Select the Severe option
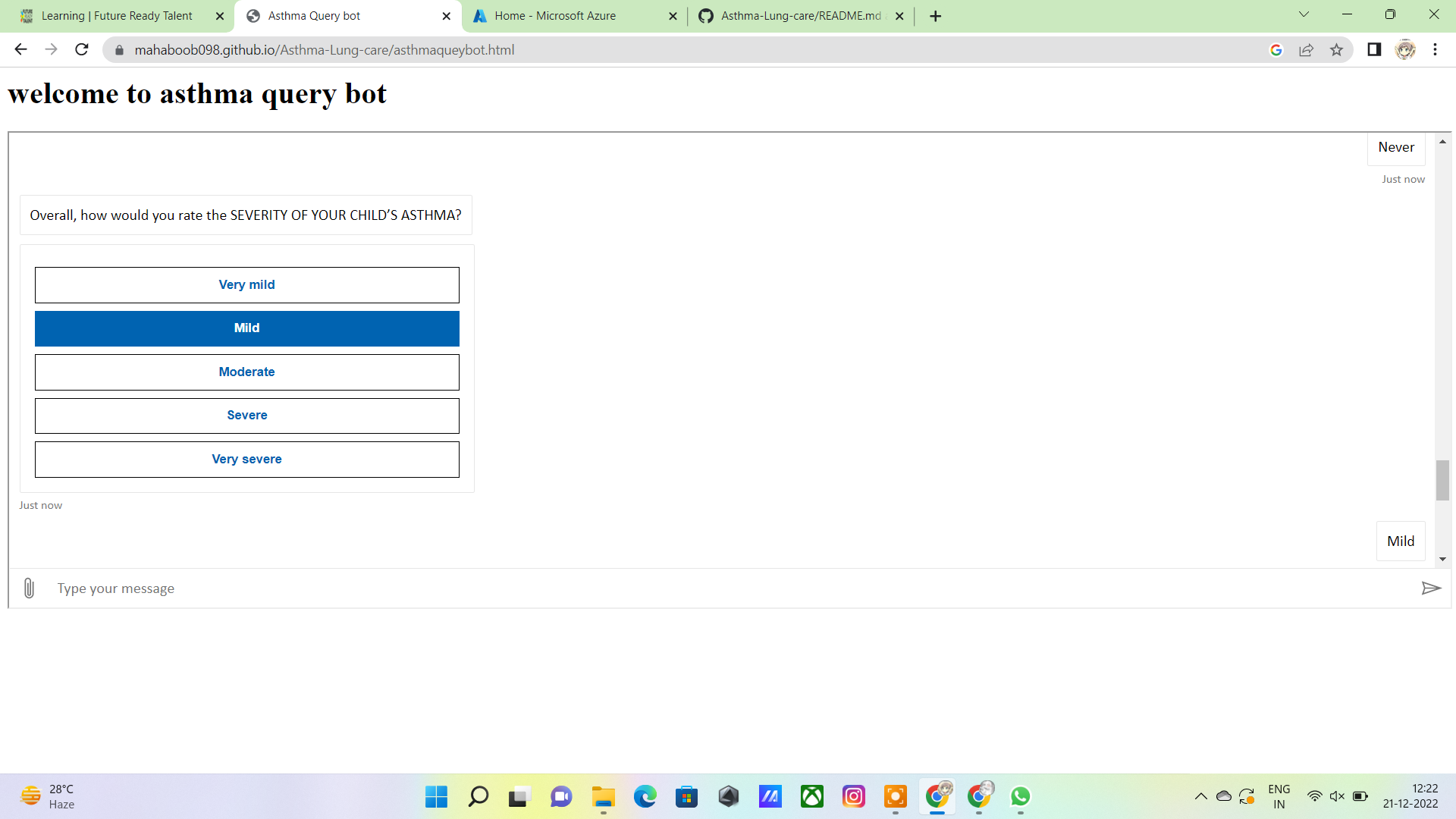The height and width of the screenshot is (819, 1456). click(x=246, y=416)
